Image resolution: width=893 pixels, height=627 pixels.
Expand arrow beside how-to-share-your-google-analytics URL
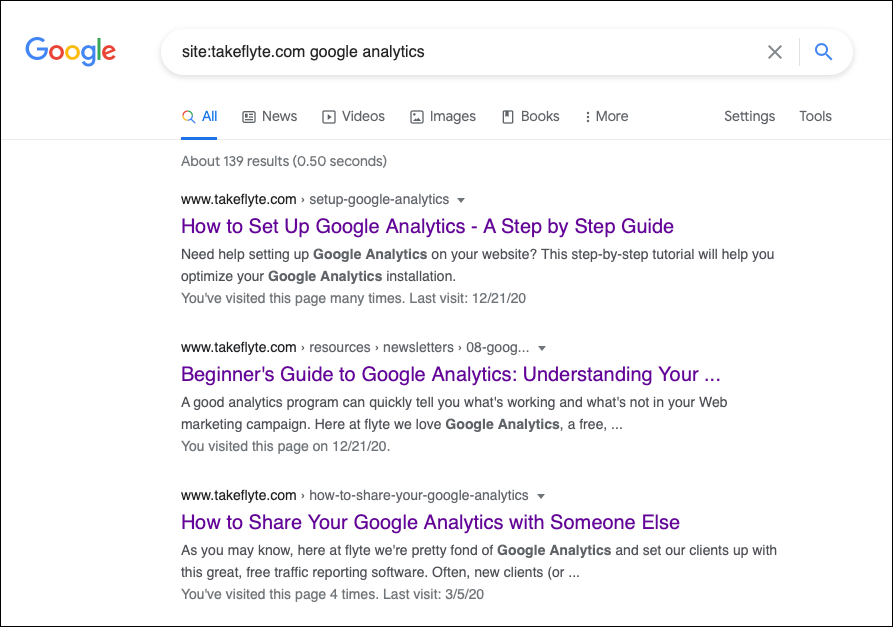pyautogui.click(x=540, y=496)
